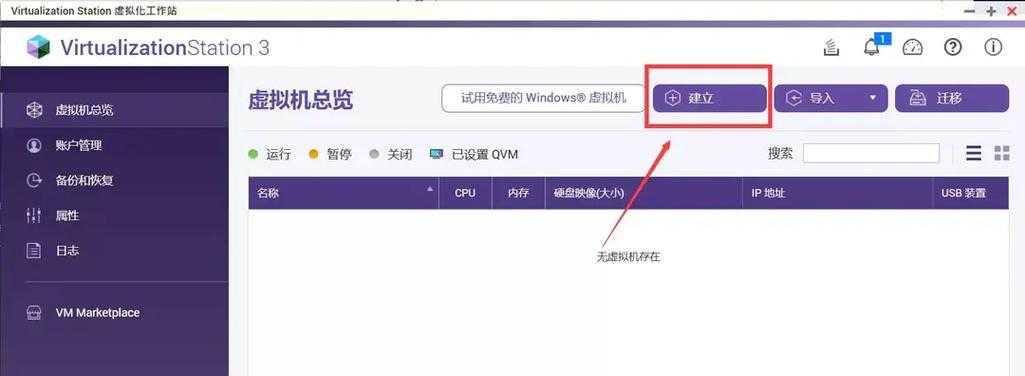Click the gray 关闭 status legend
The image size is (1025, 376).
tap(391, 154)
